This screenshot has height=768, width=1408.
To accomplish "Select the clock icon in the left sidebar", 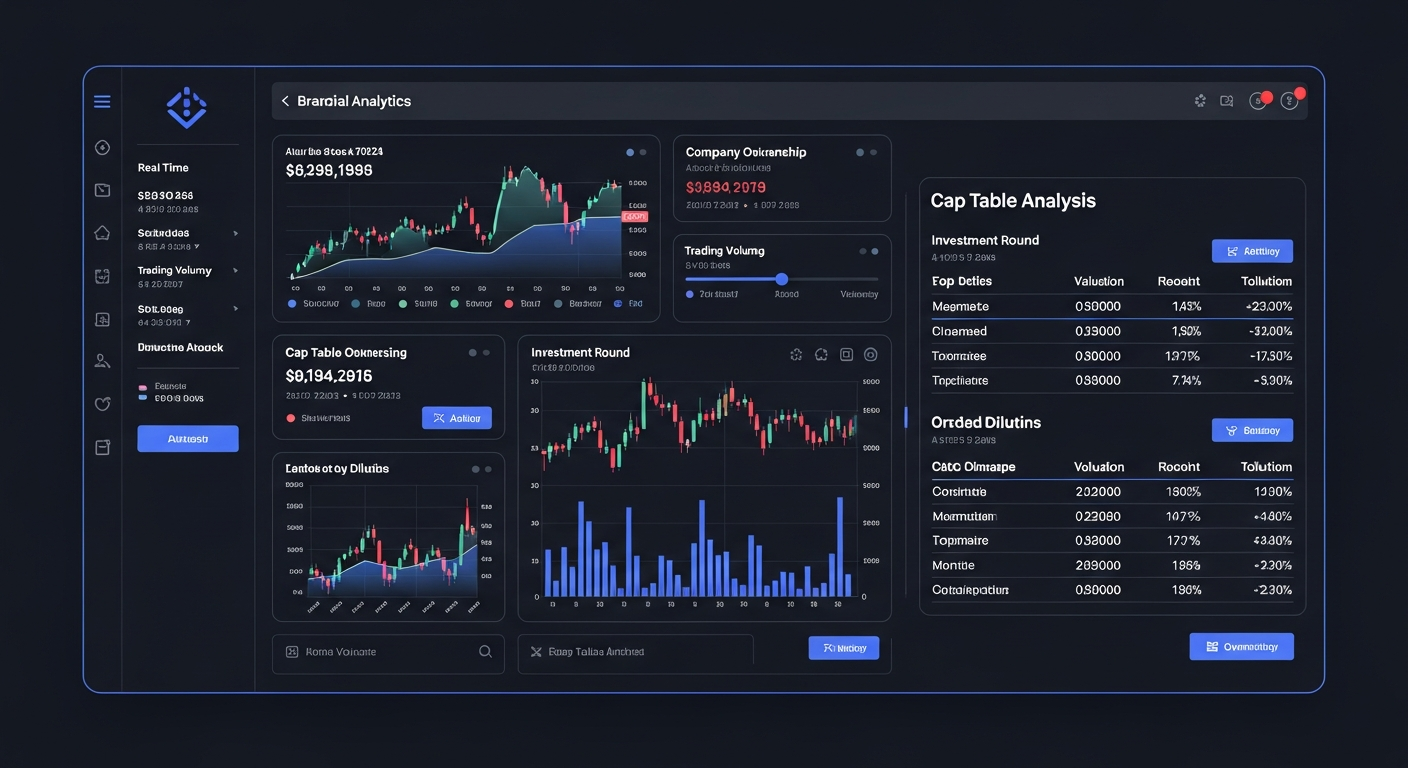I will [101, 146].
